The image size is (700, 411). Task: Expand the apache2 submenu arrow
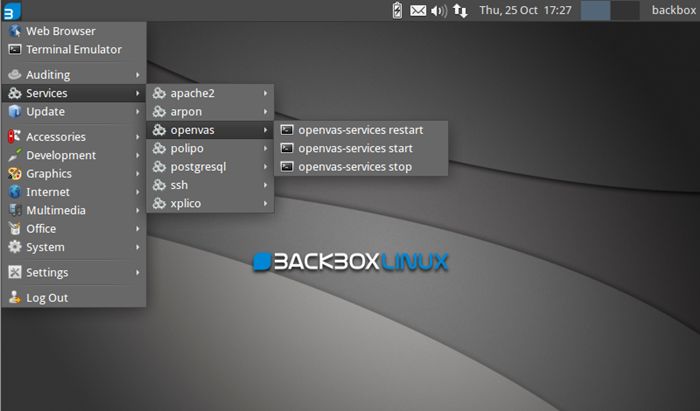point(265,93)
